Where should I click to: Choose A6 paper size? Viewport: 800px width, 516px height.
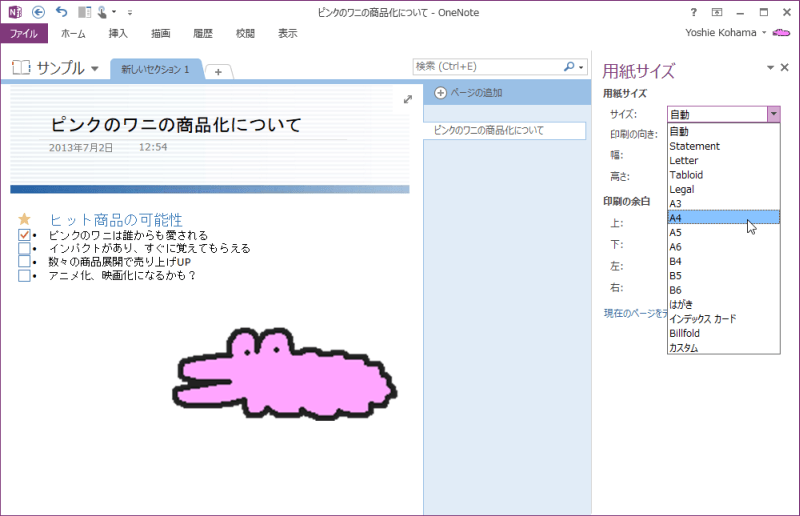[x=723, y=247]
